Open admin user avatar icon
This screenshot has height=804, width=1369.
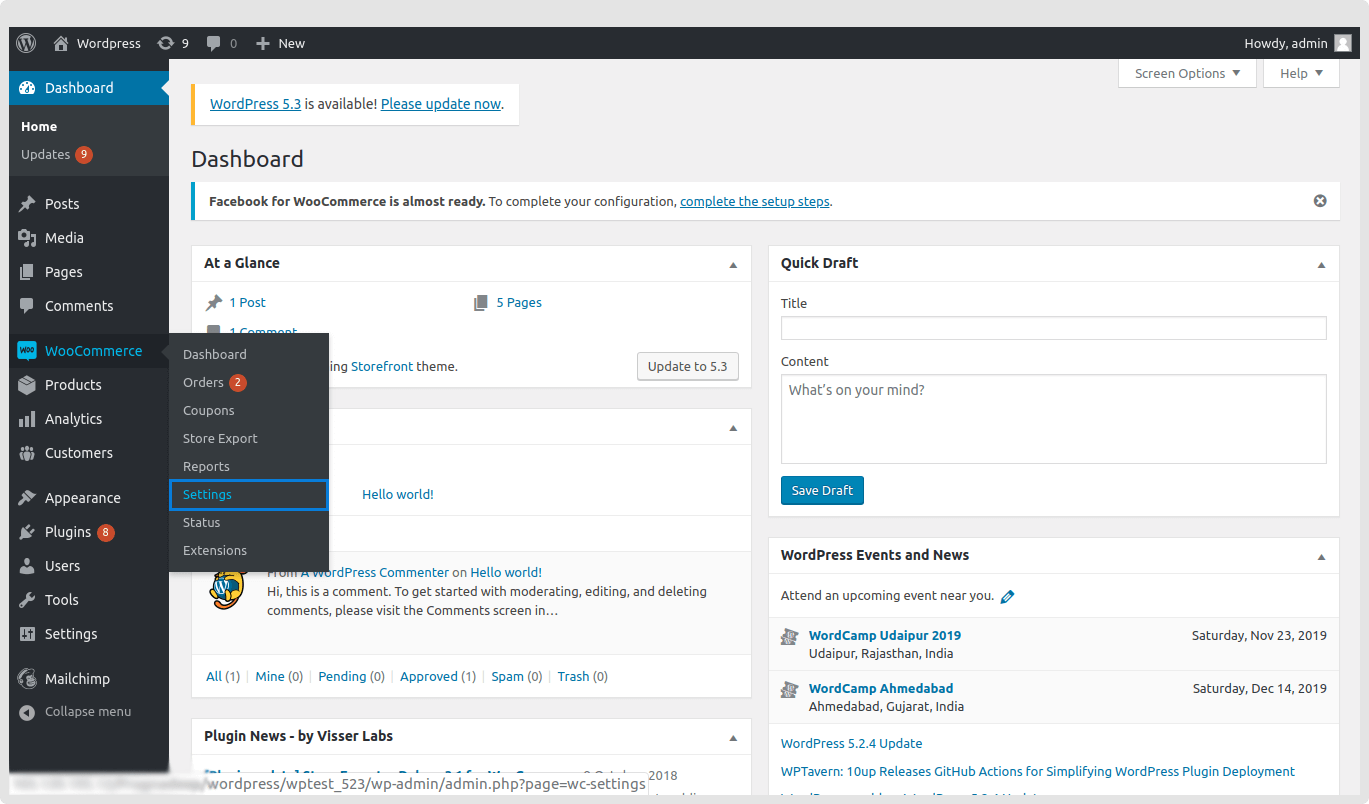[1342, 43]
